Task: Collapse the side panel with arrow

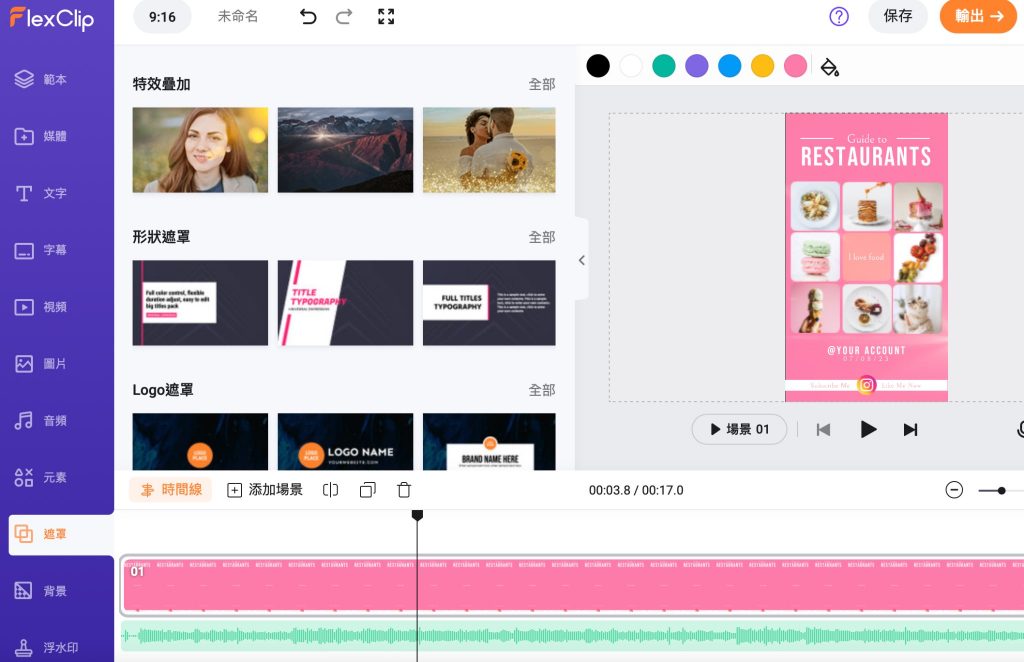Action: [581, 260]
